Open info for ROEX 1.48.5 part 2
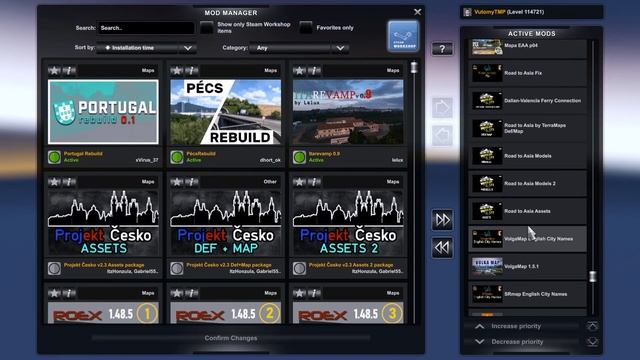 [x=192, y=293]
